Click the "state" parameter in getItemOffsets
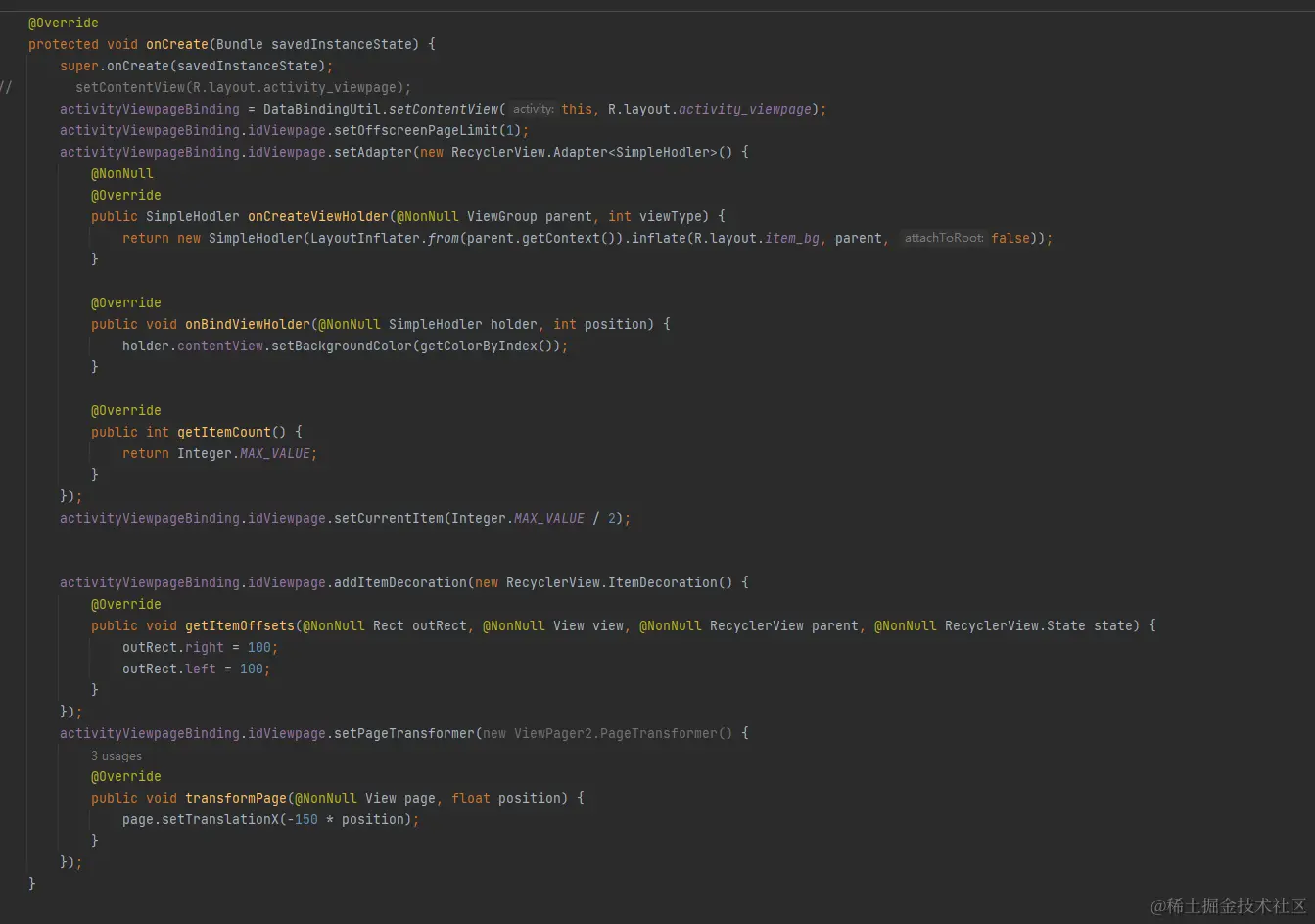Viewport: 1315px width, 924px height. click(1112, 625)
